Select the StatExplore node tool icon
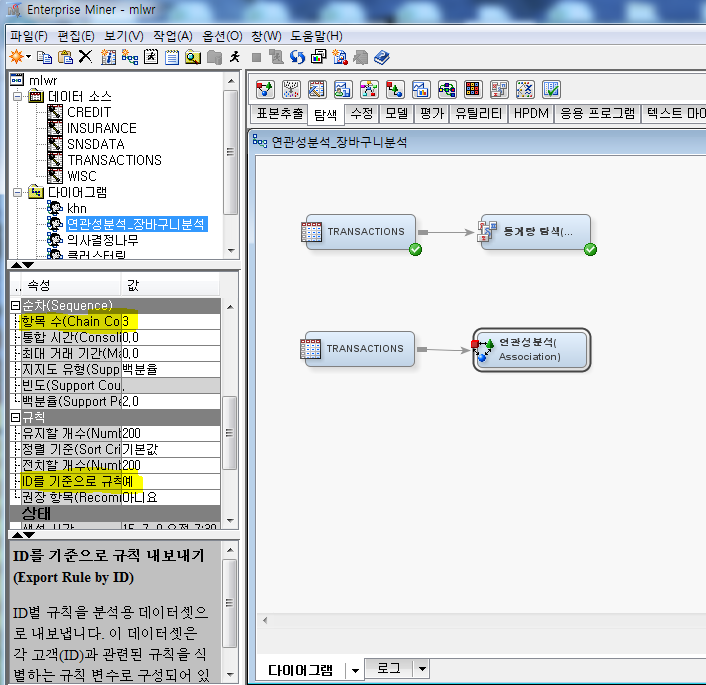The image size is (706, 685). [x=499, y=89]
